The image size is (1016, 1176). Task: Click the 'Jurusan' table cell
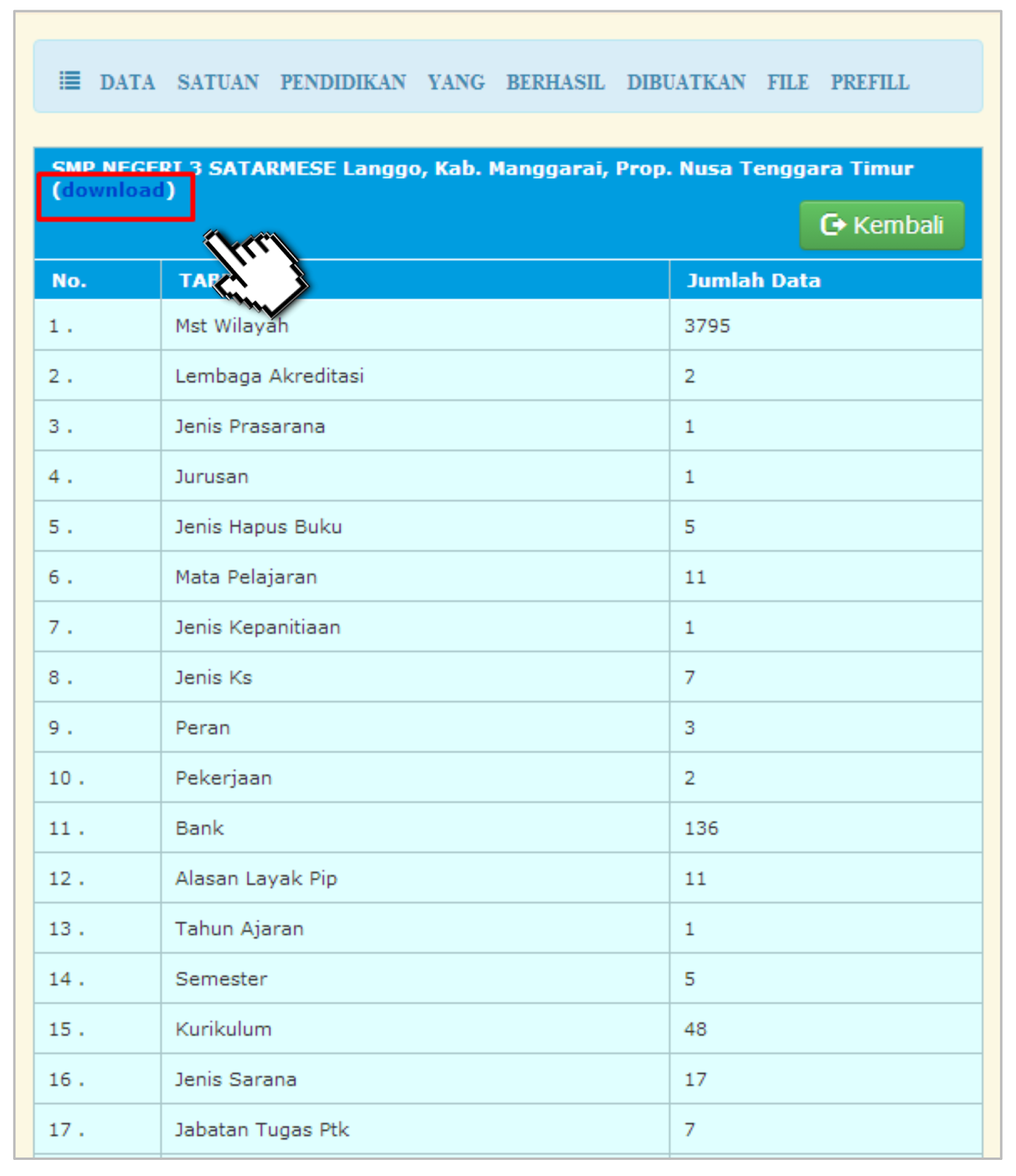pos(212,476)
